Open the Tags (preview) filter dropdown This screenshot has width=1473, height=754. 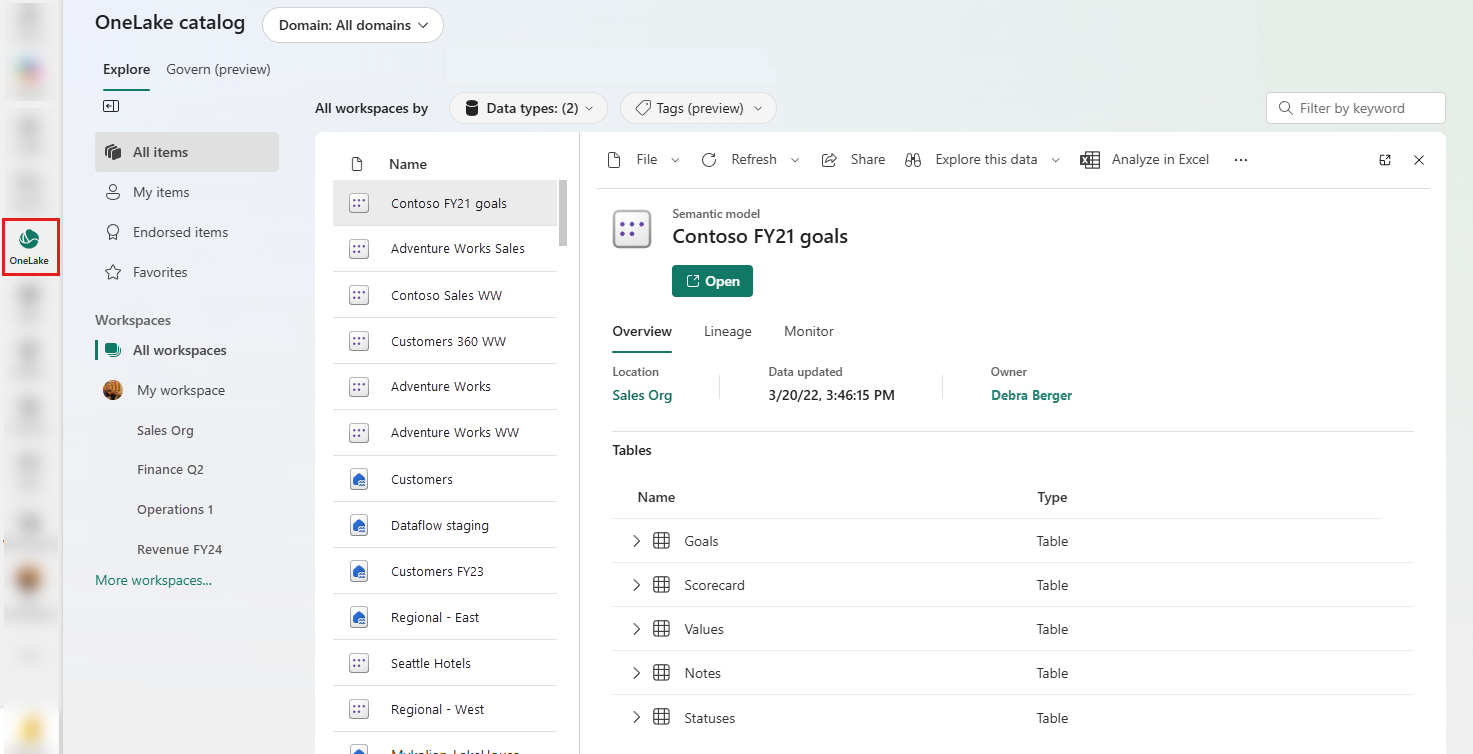[x=698, y=108]
